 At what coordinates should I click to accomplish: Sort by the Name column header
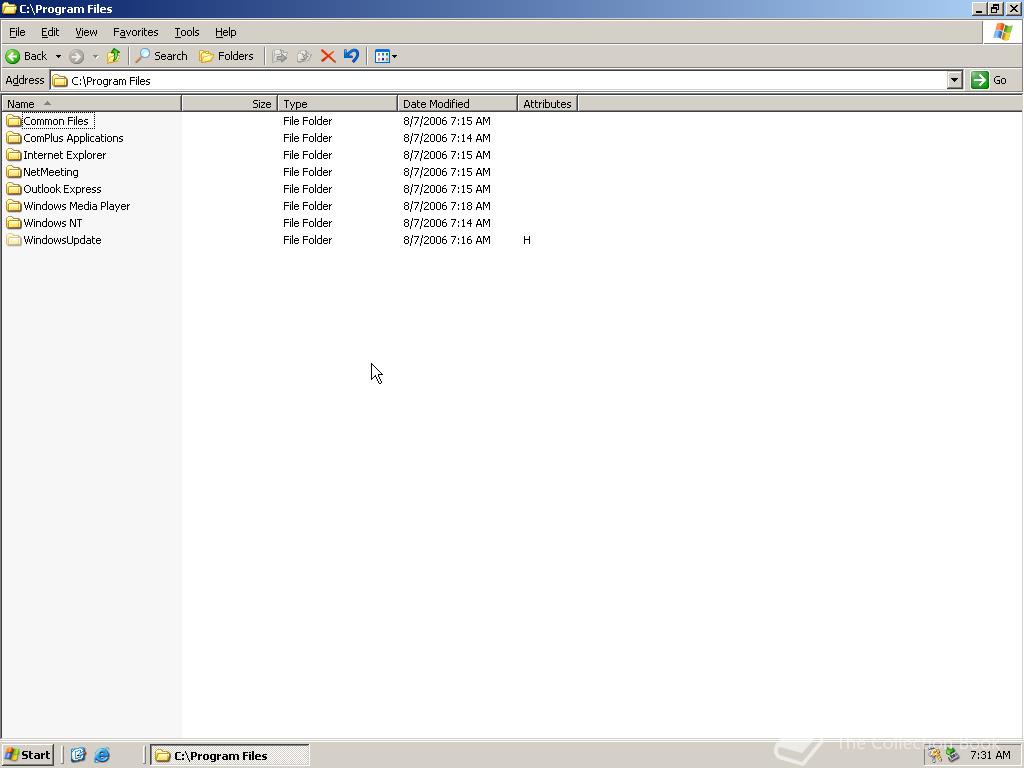point(91,104)
